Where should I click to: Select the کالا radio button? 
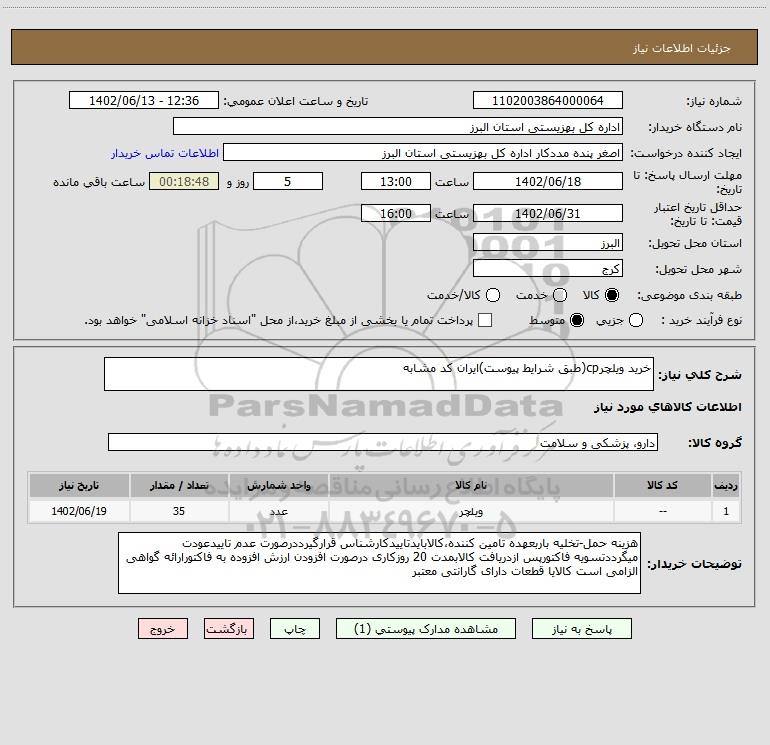pyautogui.click(x=612, y=295)
